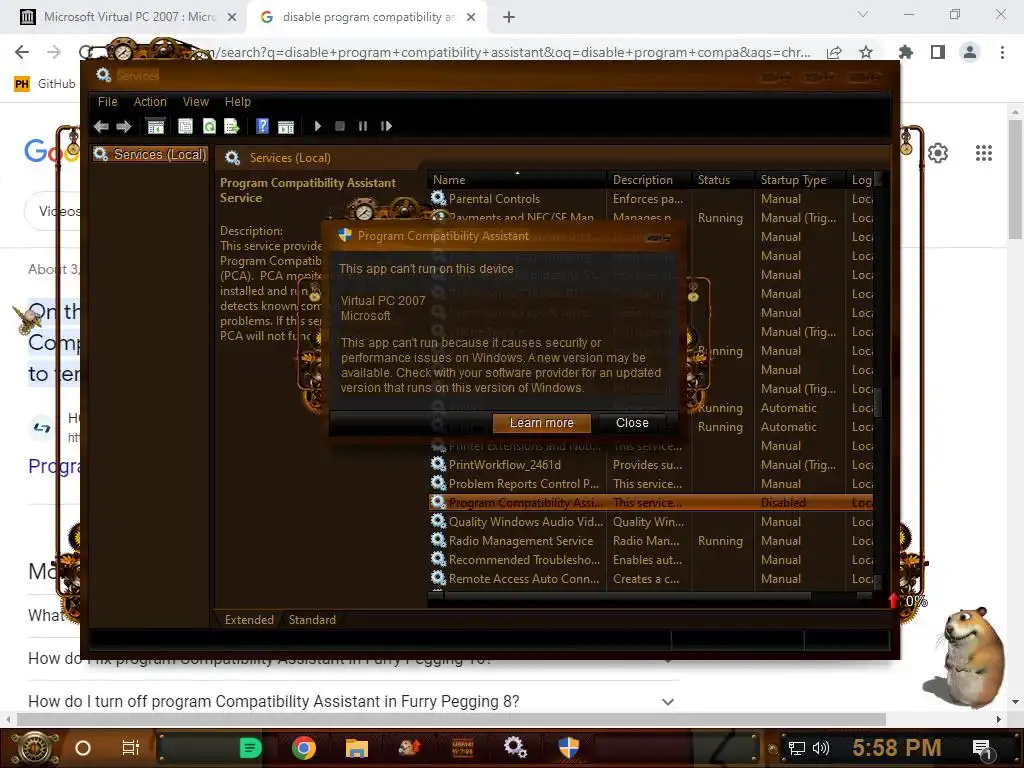This screenshot has height=768, width=1024.
Task: Sort by the Description column header
Action: (x=649, y=180)
